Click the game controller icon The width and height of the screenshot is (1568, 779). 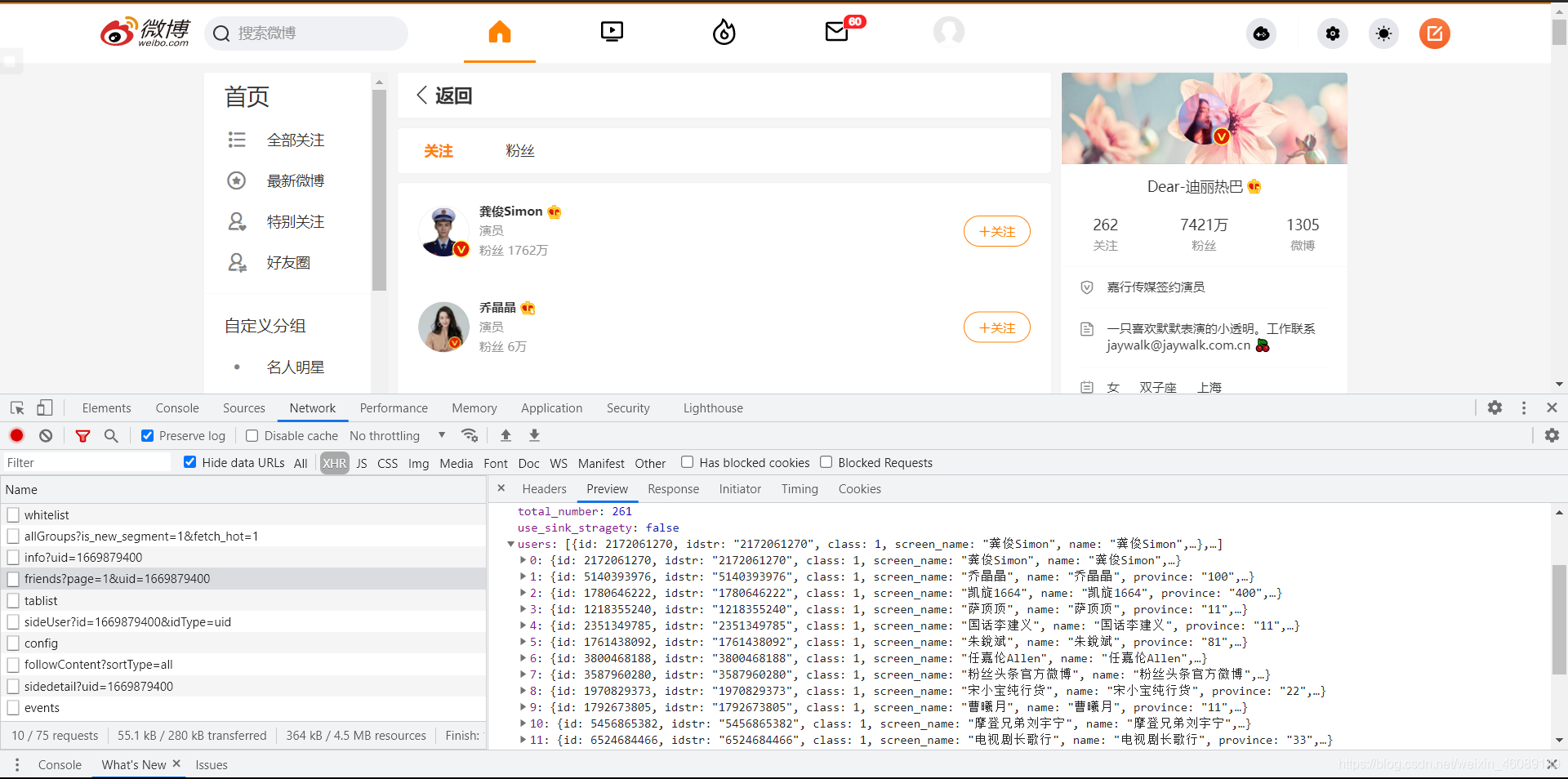[1262, 33]
